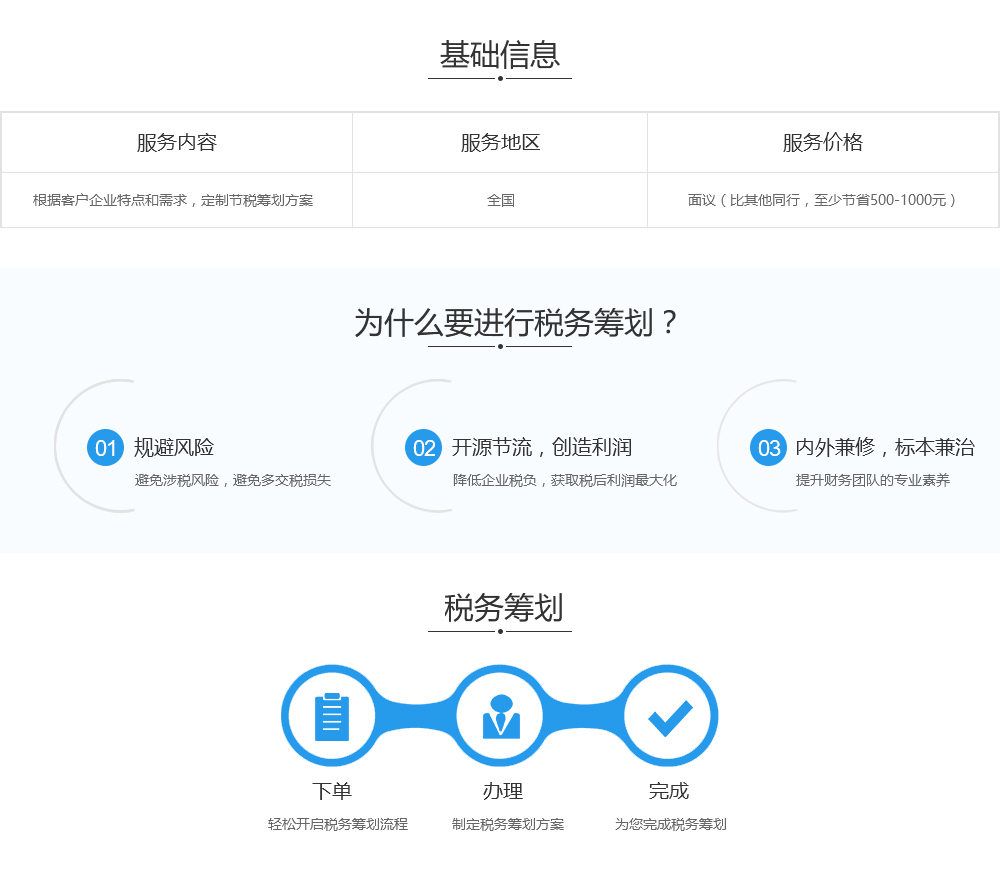Click 开源节流，创造利润 title

point(541,448)
